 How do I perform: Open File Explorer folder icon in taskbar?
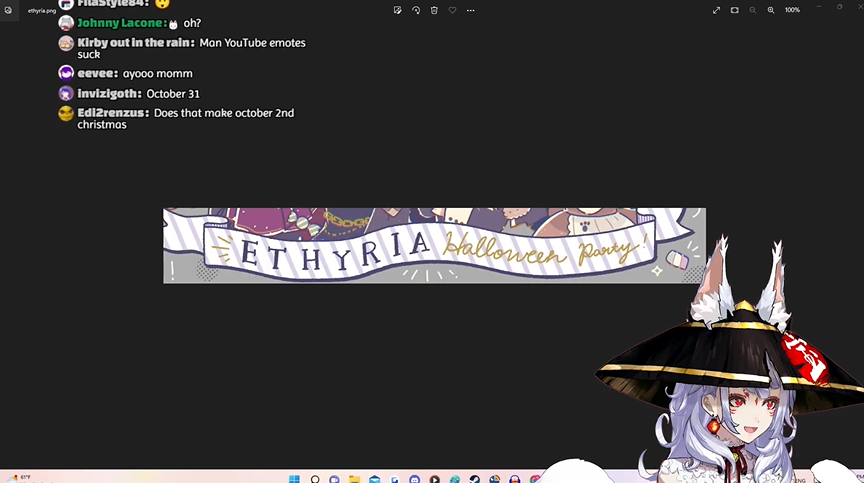(354, 479)
